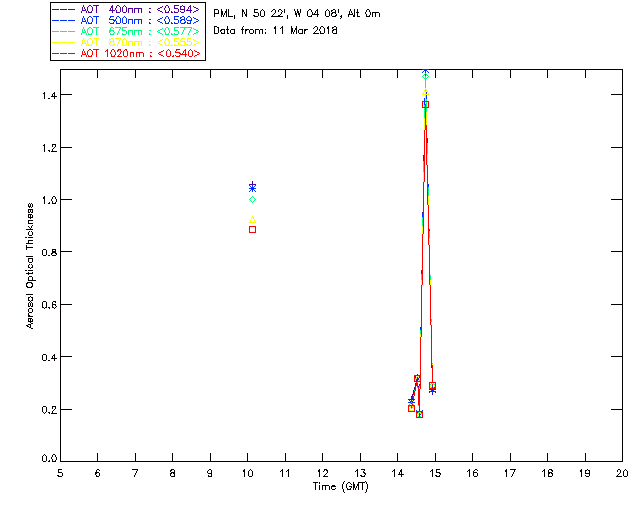Click the green diamond marker near 10 GMT
Image resolution: width=640 pixels, height=512 pixels.
(x=252, y=200)
